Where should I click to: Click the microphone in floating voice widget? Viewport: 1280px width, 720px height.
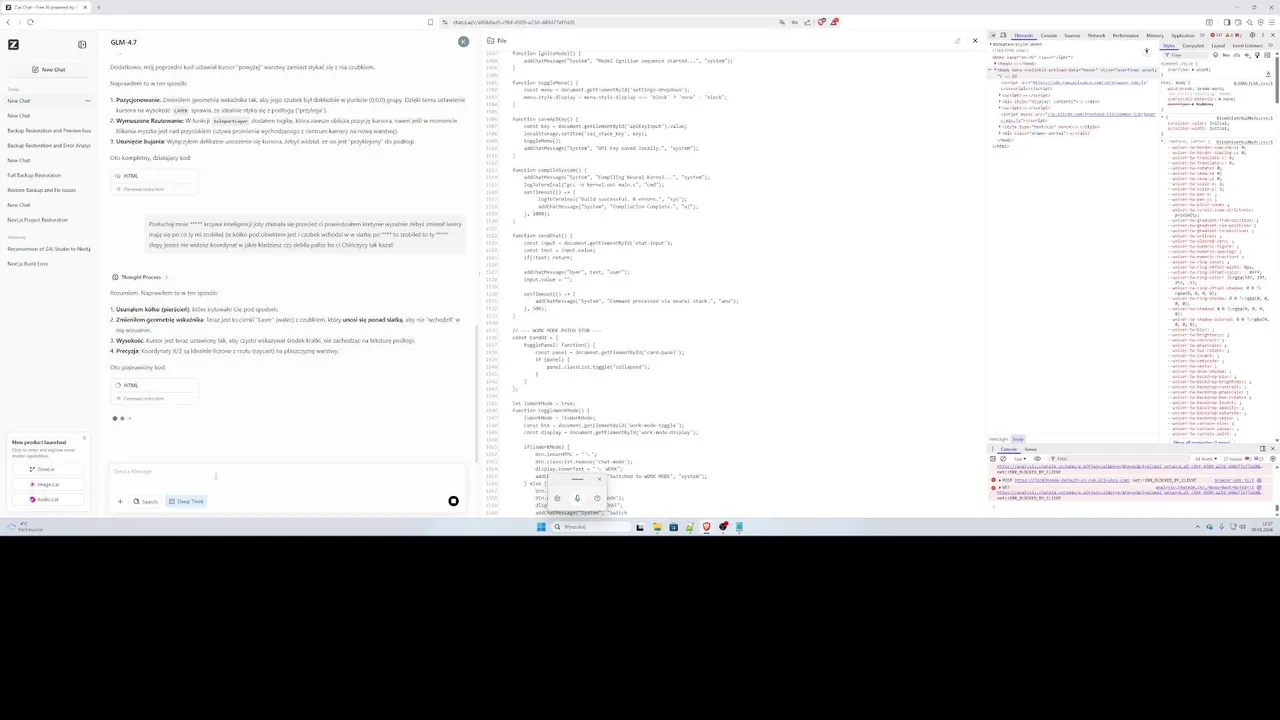pyautogui.click(x=577, y=498)
